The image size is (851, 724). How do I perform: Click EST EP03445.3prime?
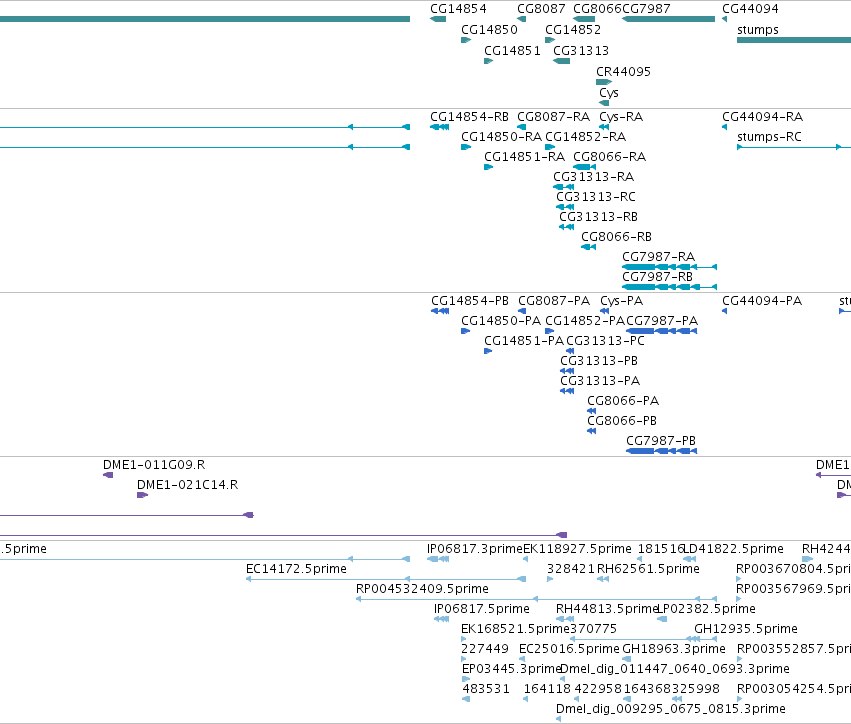click(x=511, y=669)
